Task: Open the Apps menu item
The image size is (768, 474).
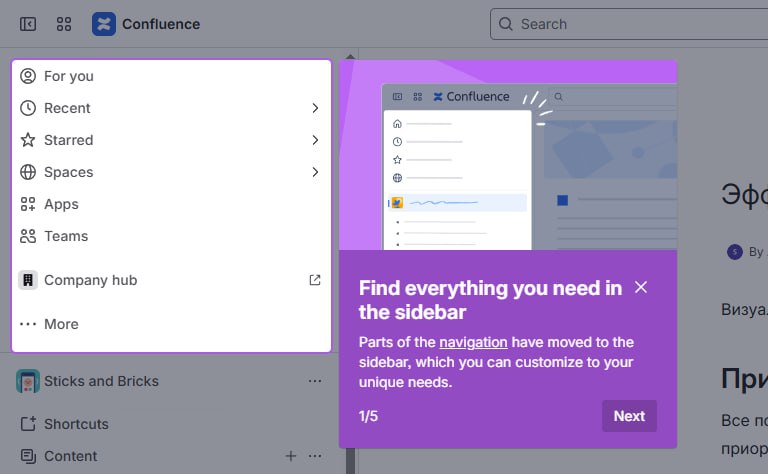Action: tap(171, 204)
